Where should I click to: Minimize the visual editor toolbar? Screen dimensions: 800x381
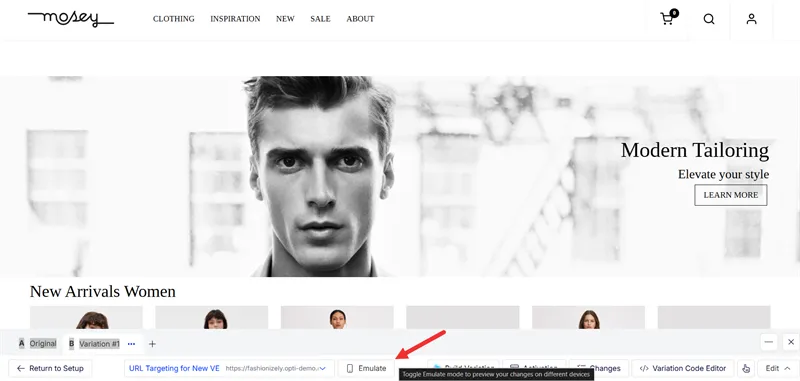click(x=769, y=342)
